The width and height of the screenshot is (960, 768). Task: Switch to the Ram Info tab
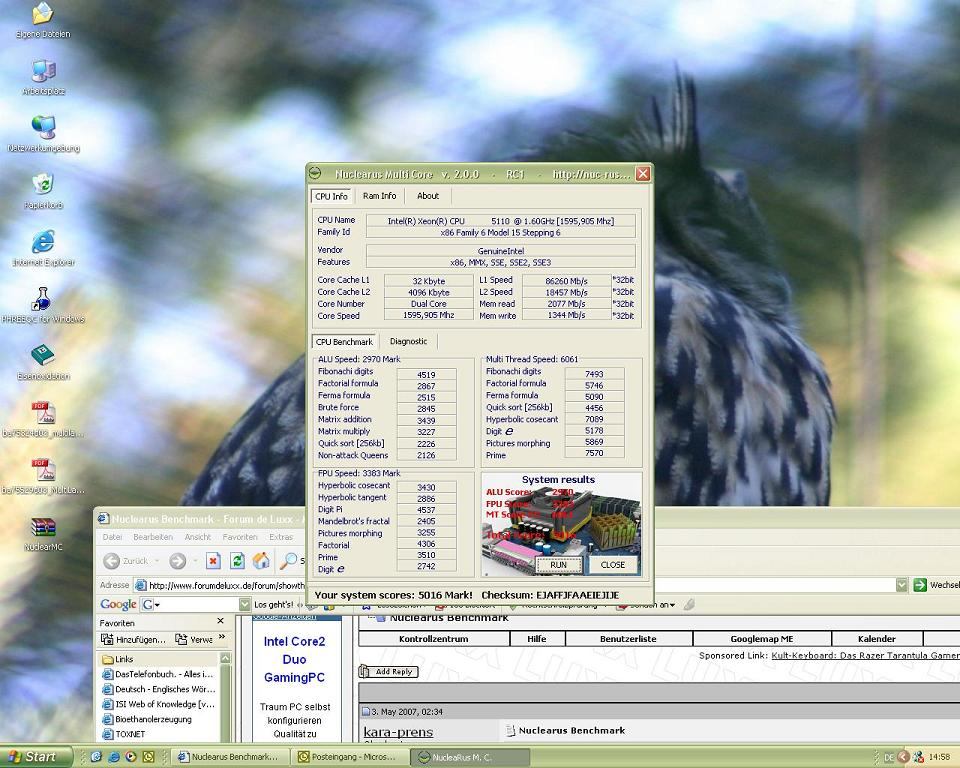[380, 196]
